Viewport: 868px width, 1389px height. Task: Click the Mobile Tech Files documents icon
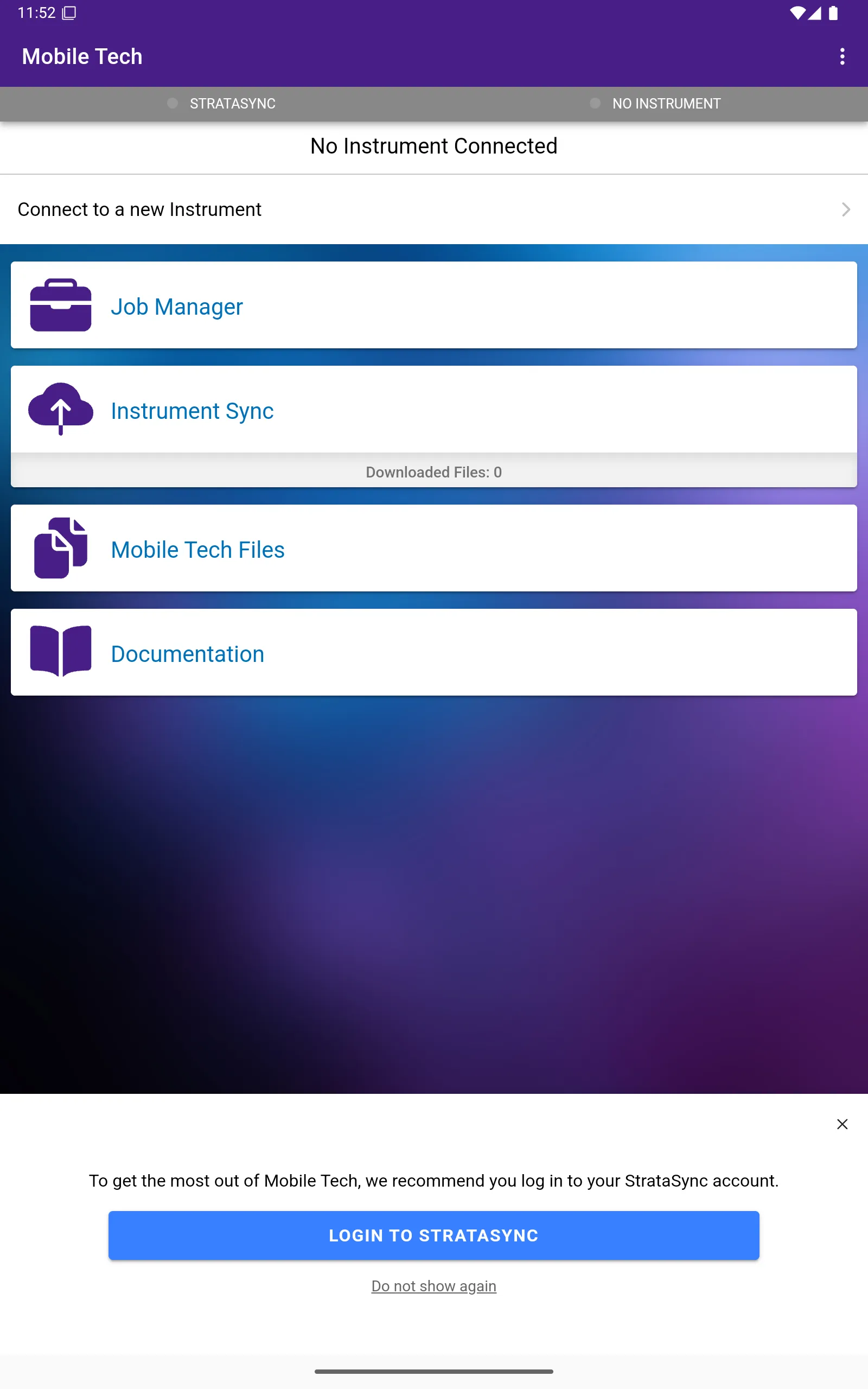[61, 548]
